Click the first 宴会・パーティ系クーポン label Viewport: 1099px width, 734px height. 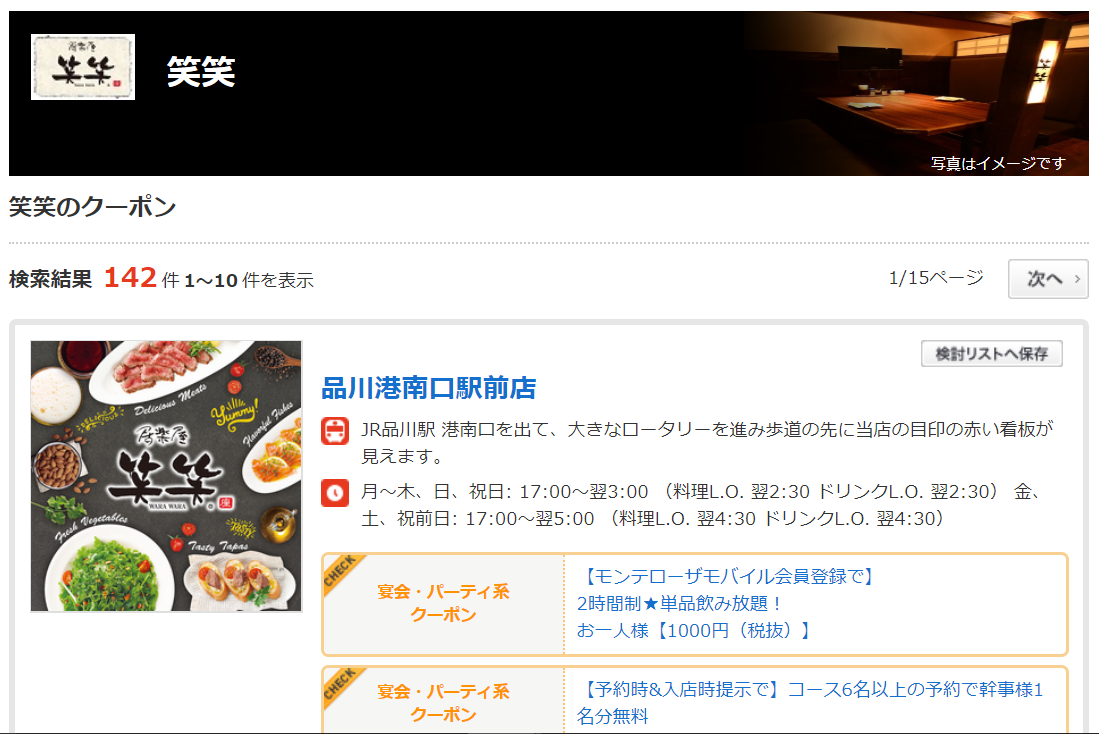[x=443, y=603]
